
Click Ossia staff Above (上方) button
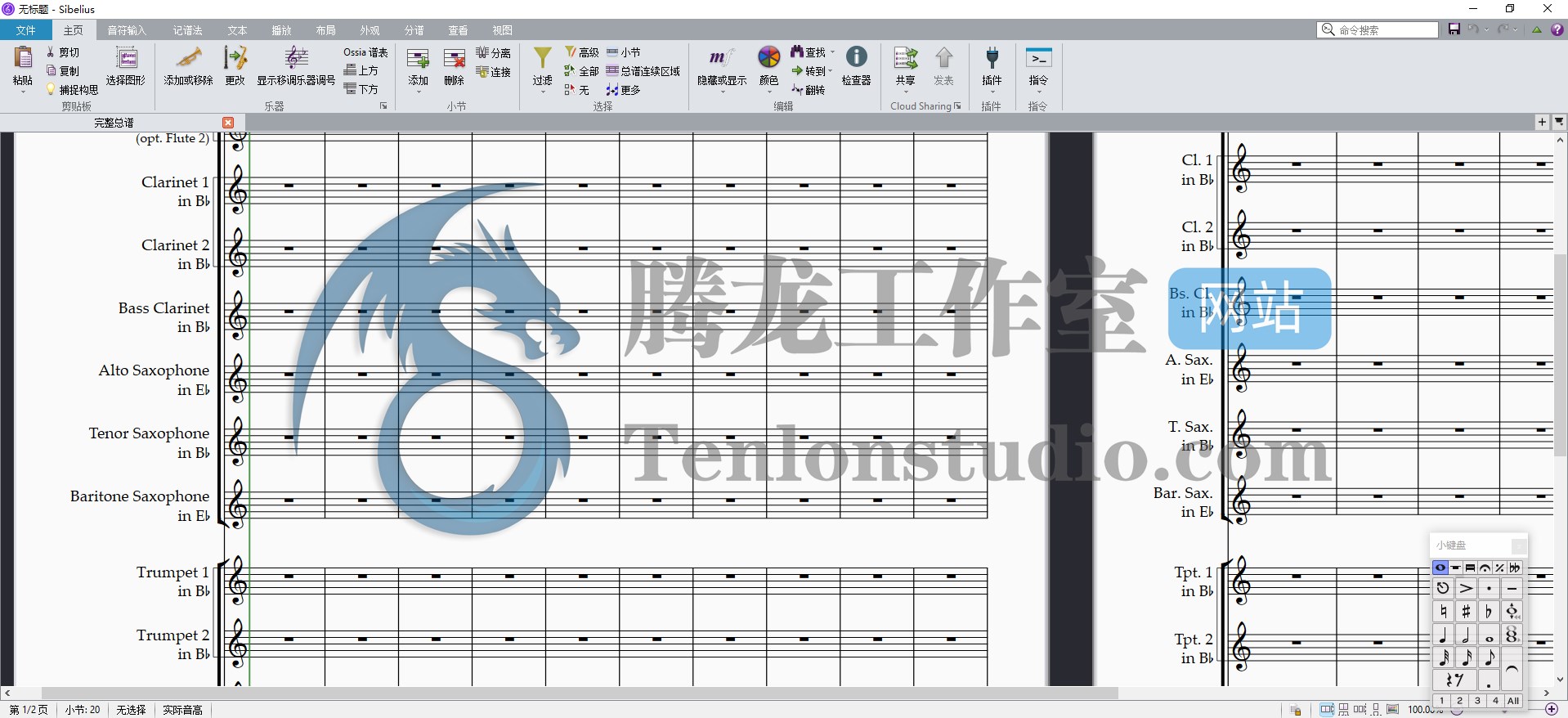pyautogui.click(x=361, y=70)
